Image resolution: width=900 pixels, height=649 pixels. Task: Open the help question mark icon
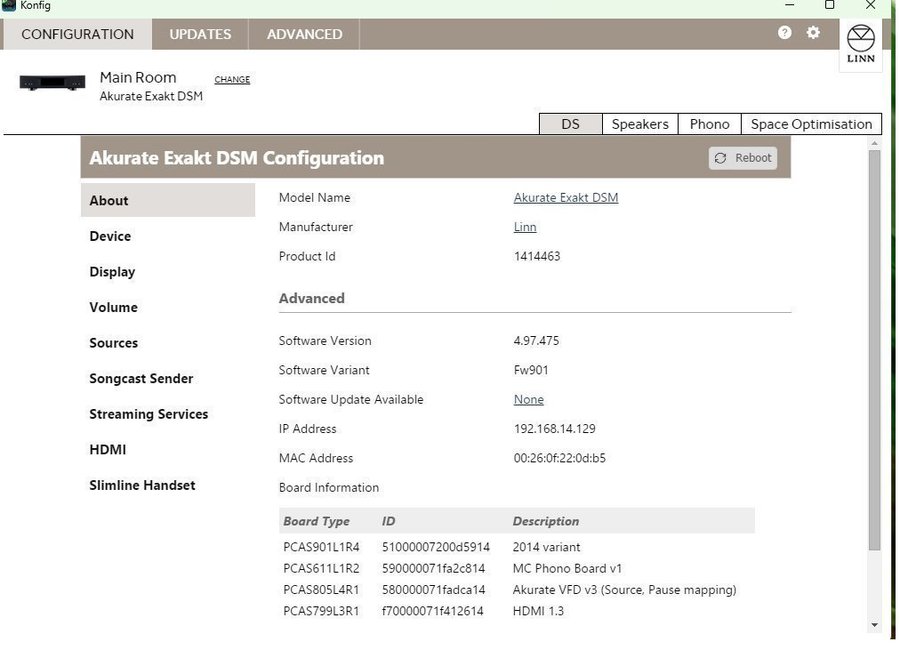point(784,33)
